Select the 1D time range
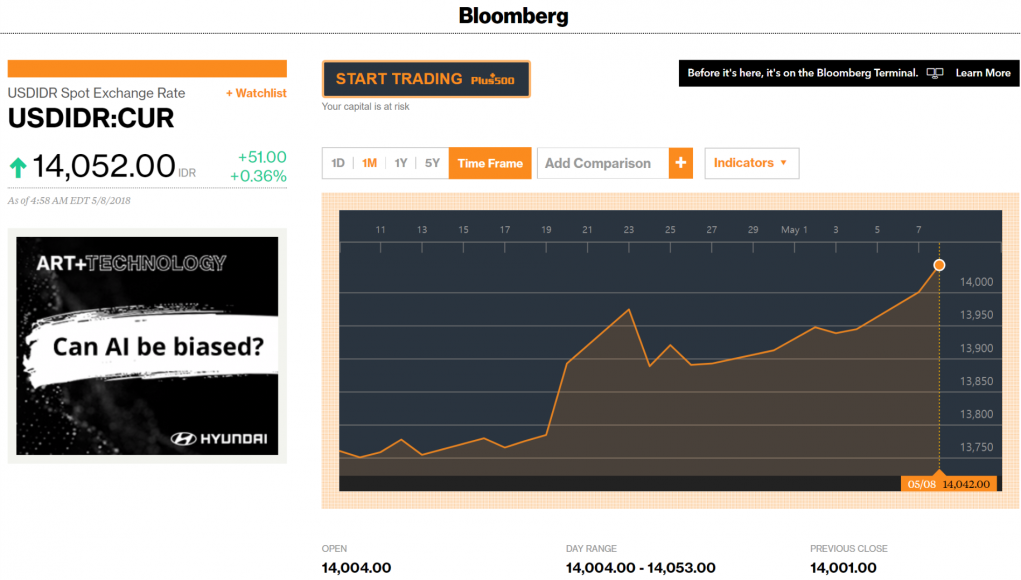The width and height of the screenshot is (1021, 580). (x=338, y=163)
